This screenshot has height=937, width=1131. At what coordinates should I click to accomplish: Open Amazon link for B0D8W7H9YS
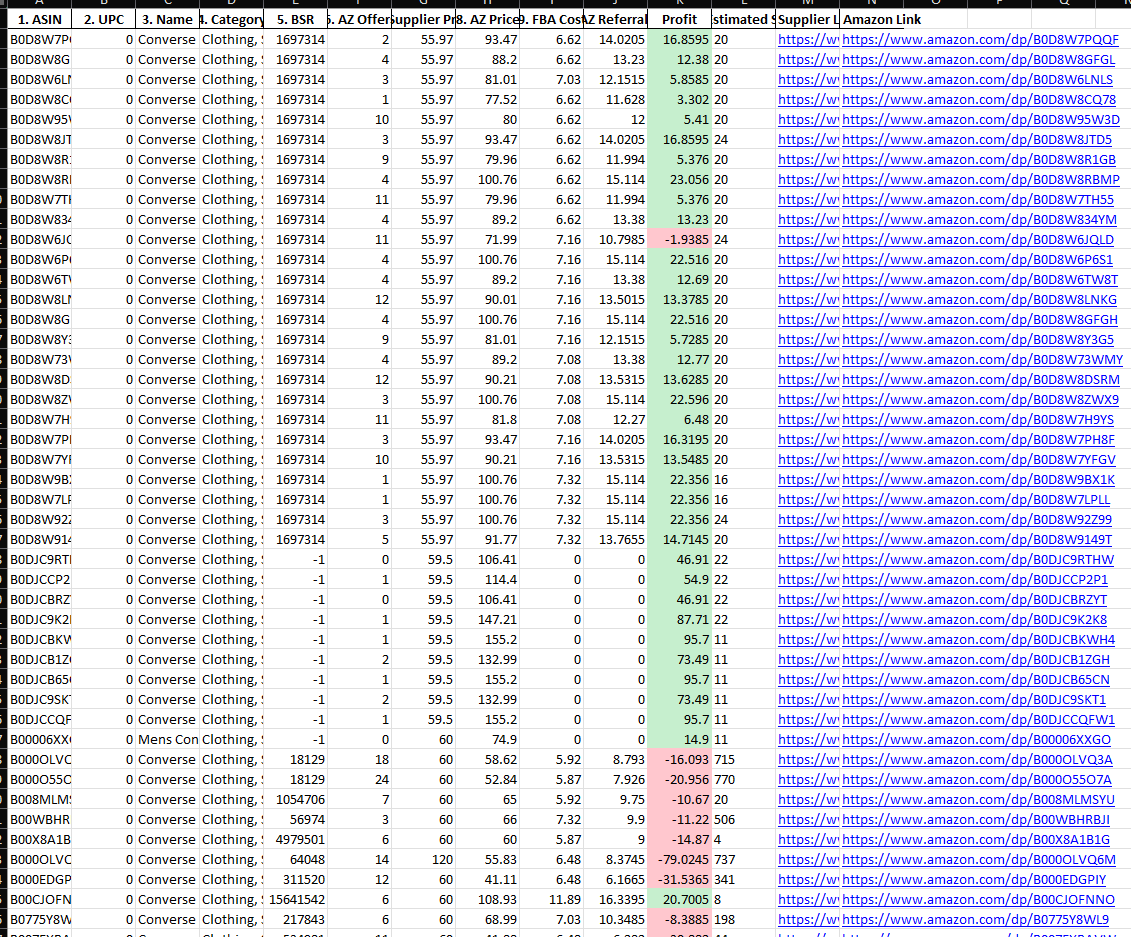point(978,419)
